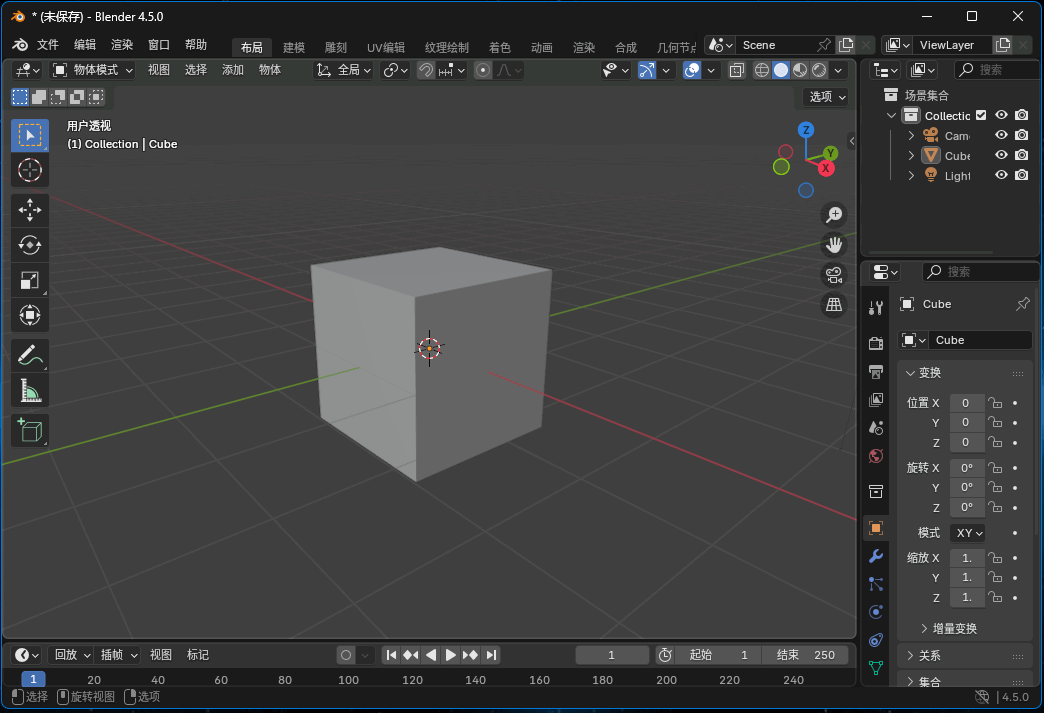The image size is (1044, 713).
Task: Open the Modifiers wrench properties tab
Action: tap(876, 556)
